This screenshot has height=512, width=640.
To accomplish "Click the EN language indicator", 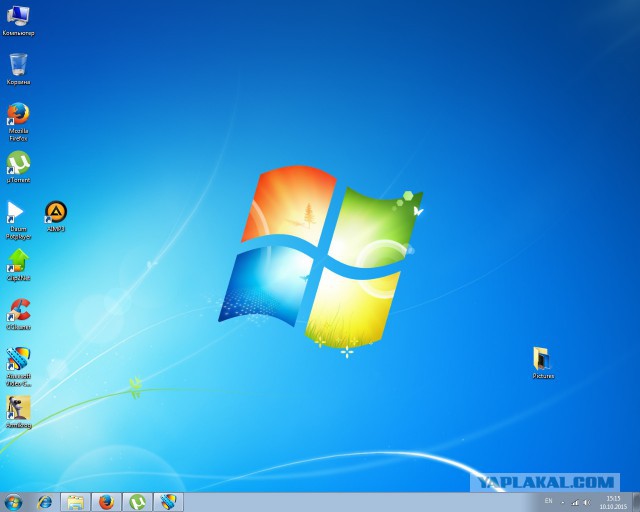I will coord(548,501).
